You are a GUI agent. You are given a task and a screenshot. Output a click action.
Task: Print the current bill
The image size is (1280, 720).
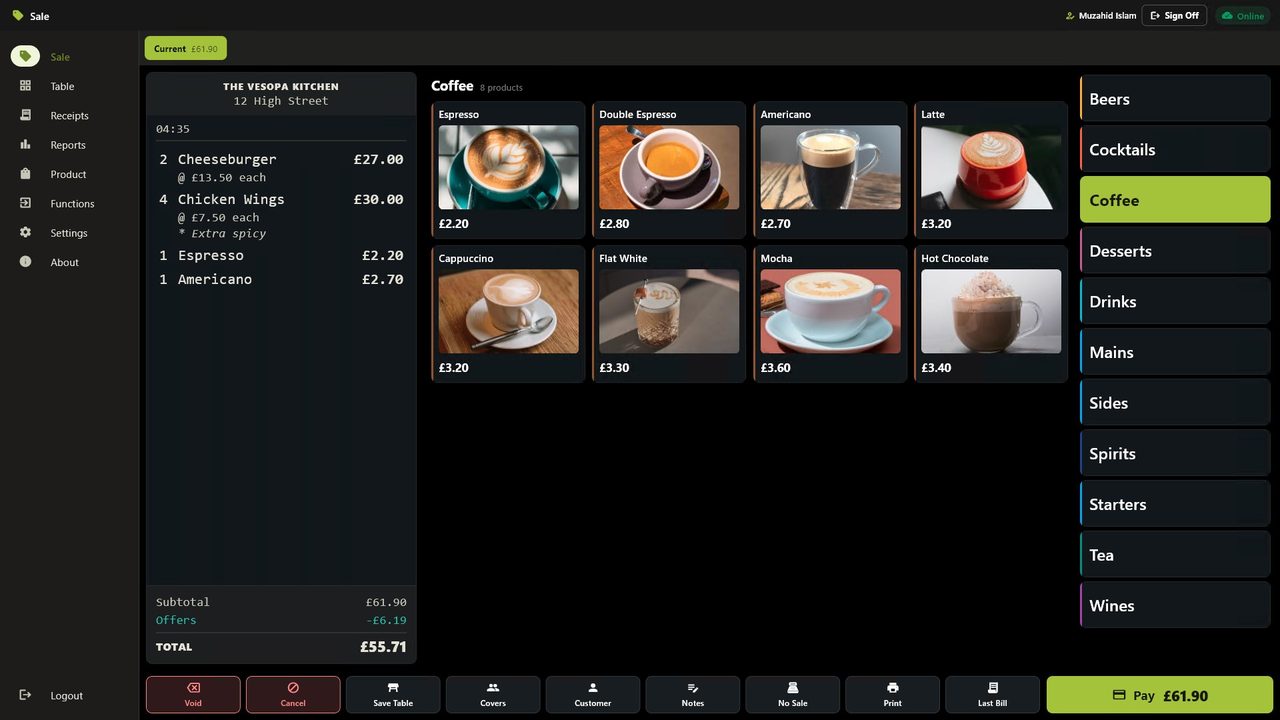coord(893,695)
